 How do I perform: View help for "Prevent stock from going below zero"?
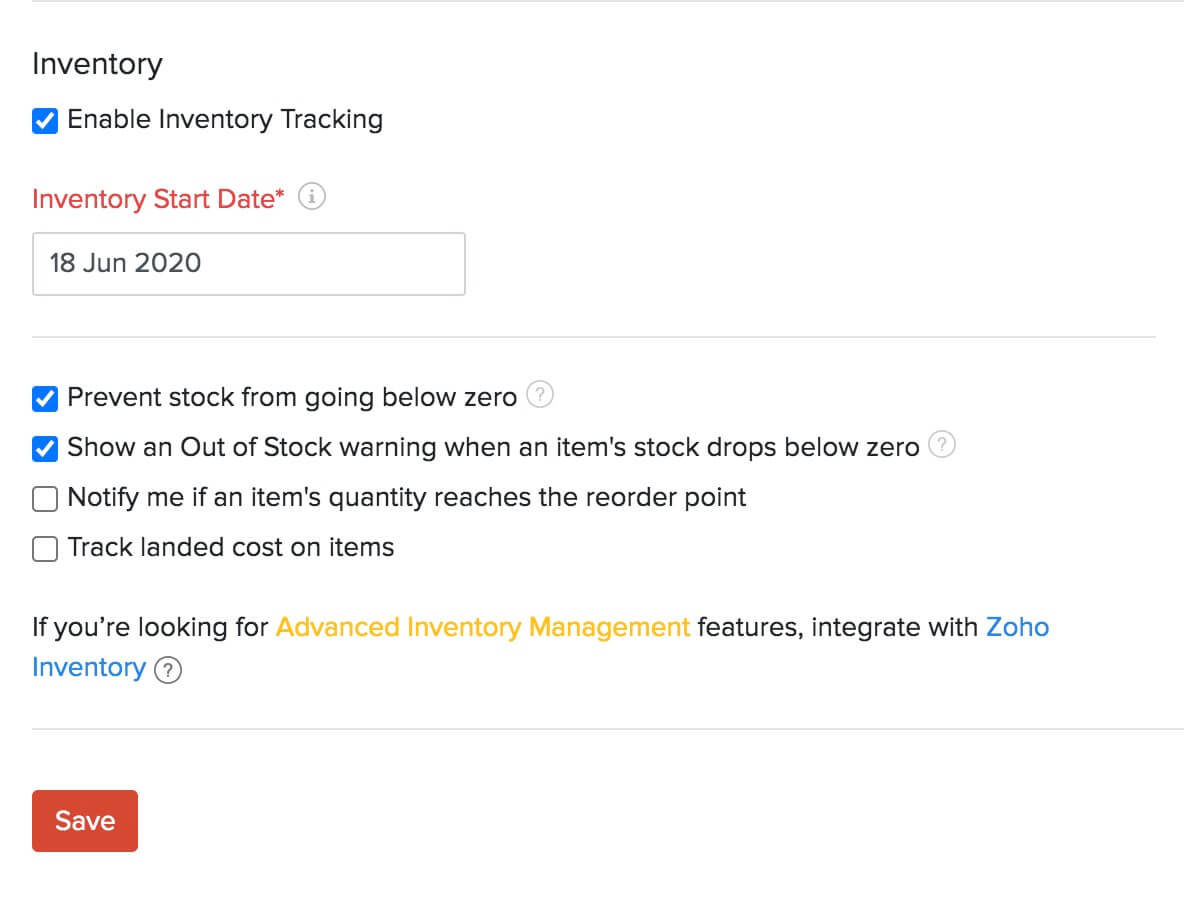(x=539, y=395)
